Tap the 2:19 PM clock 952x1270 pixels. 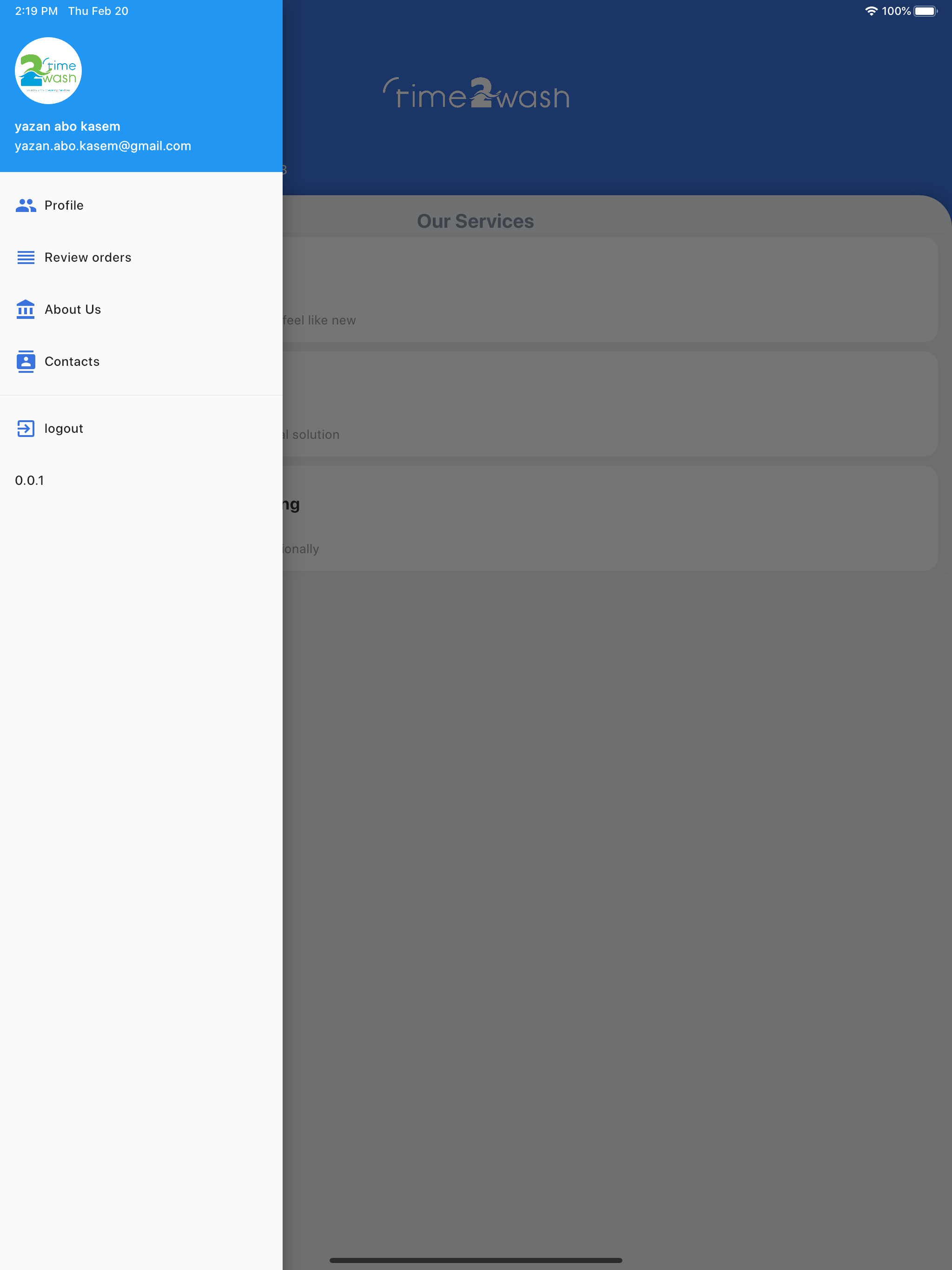(x=36, y=11)
